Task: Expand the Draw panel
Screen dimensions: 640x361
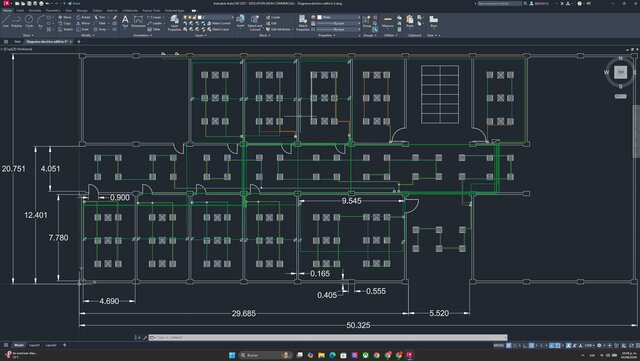Action: coord(28,36)
